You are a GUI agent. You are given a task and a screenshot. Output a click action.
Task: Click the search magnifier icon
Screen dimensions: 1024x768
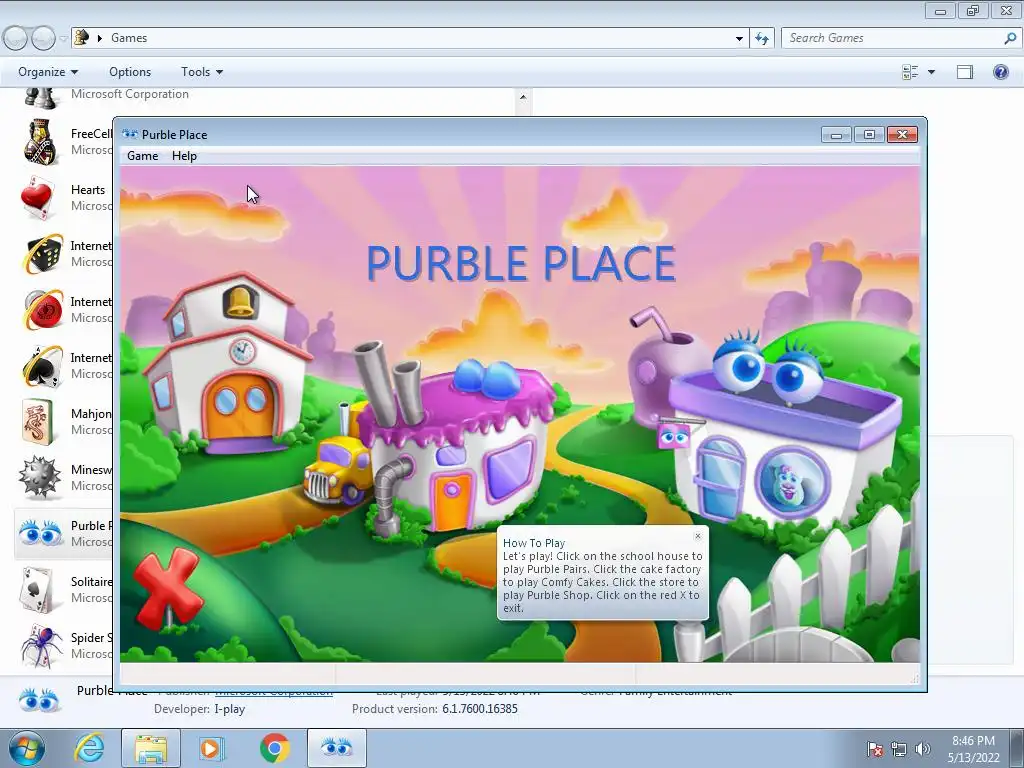[1010, 38]
